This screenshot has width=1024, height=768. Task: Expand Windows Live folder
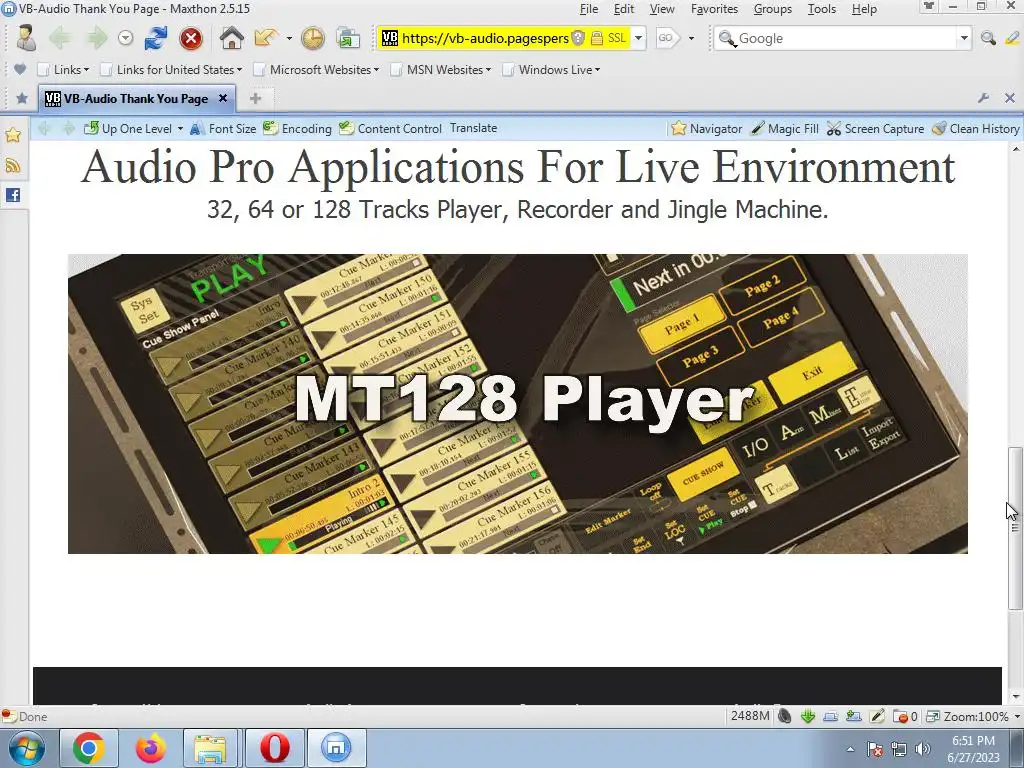pos(551,69)
